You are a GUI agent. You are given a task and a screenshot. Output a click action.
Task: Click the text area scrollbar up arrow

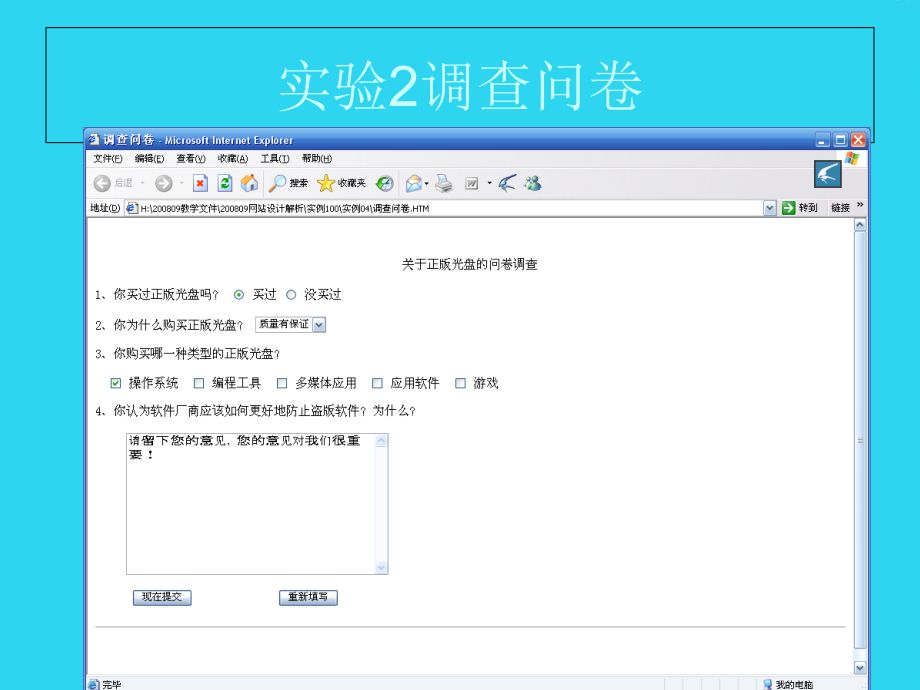click(381, 441)
